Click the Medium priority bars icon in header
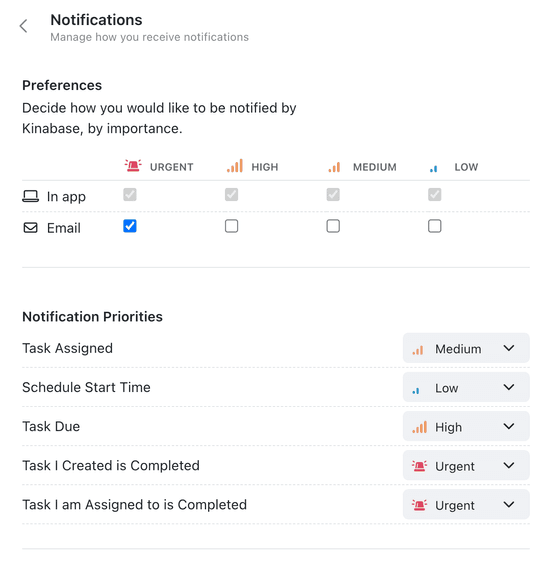Image resolution: width=550 pixels, height=563 pixels. coord(334,167)
